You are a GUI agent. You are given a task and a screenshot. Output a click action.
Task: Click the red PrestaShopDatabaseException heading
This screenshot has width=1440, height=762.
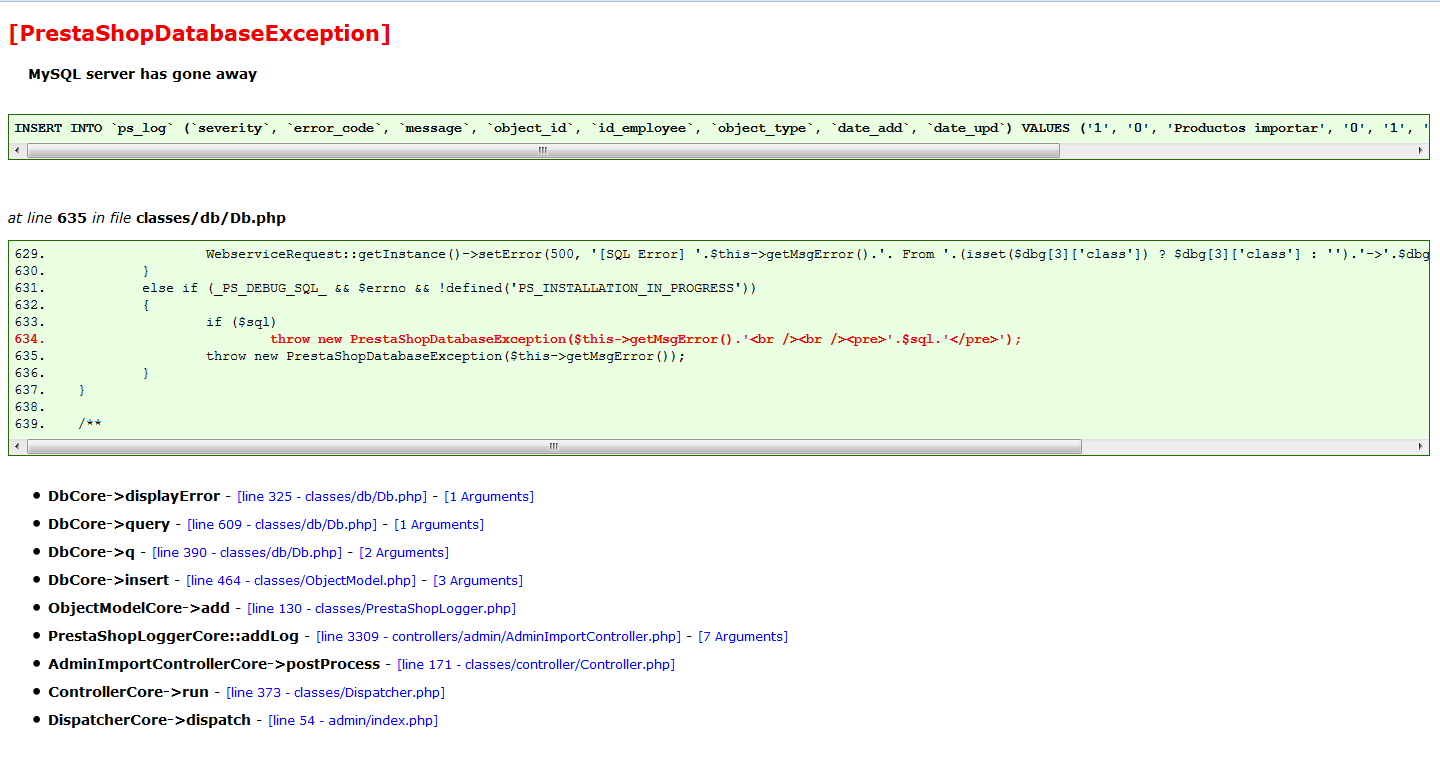pyautogui.click(x=199, y=33)
